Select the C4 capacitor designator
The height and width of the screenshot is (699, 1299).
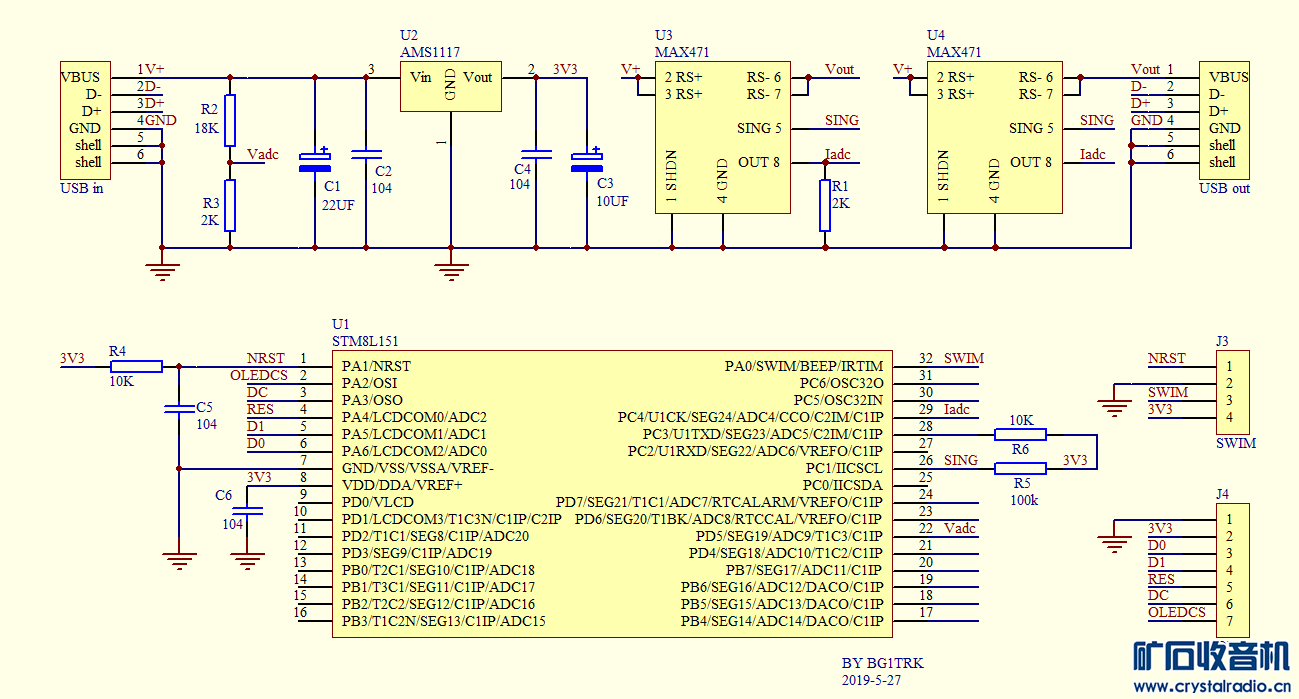[x=522, y=168]
